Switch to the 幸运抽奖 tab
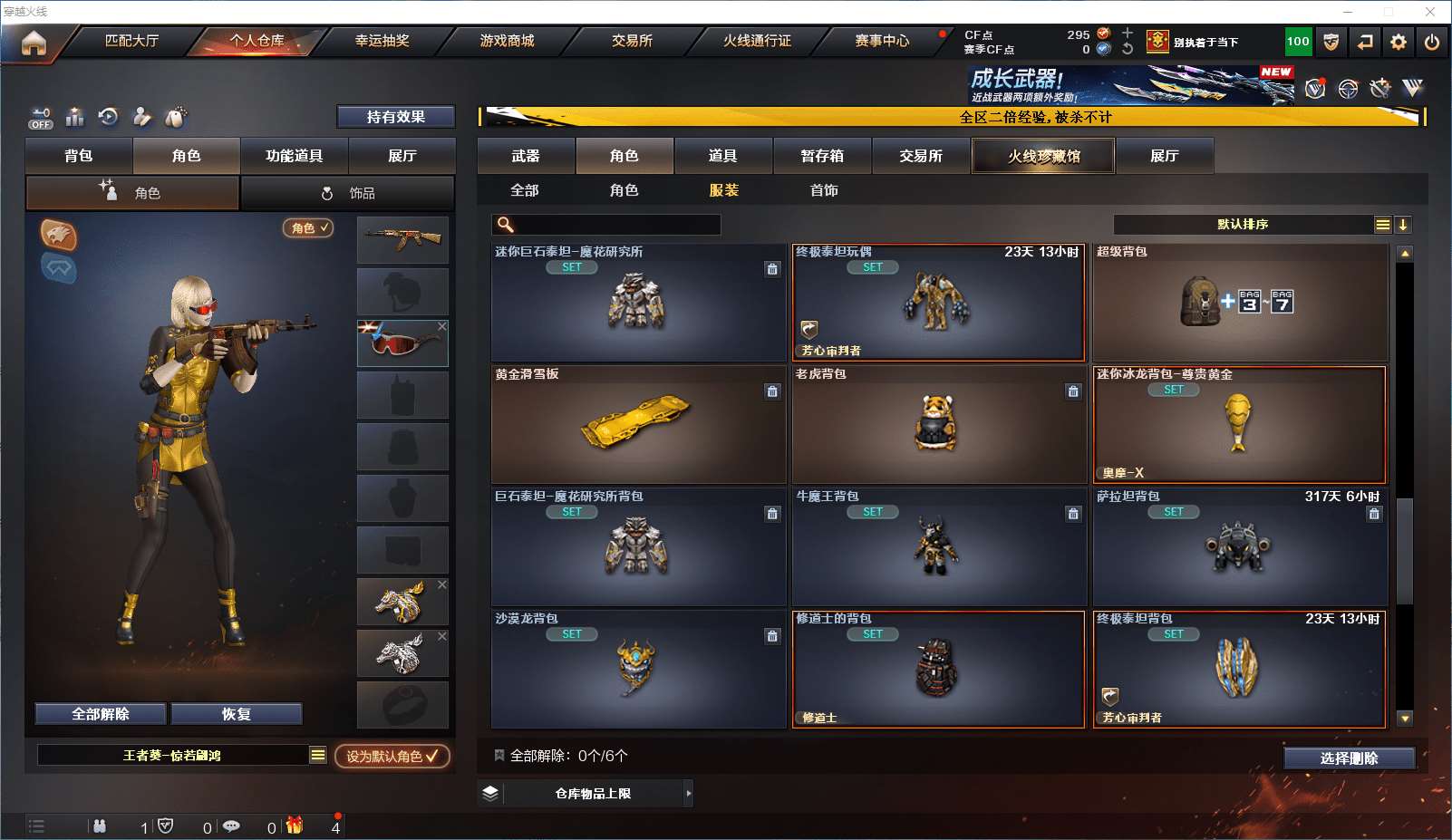Viewport: 1452px width, 840px height. point(382,41)
